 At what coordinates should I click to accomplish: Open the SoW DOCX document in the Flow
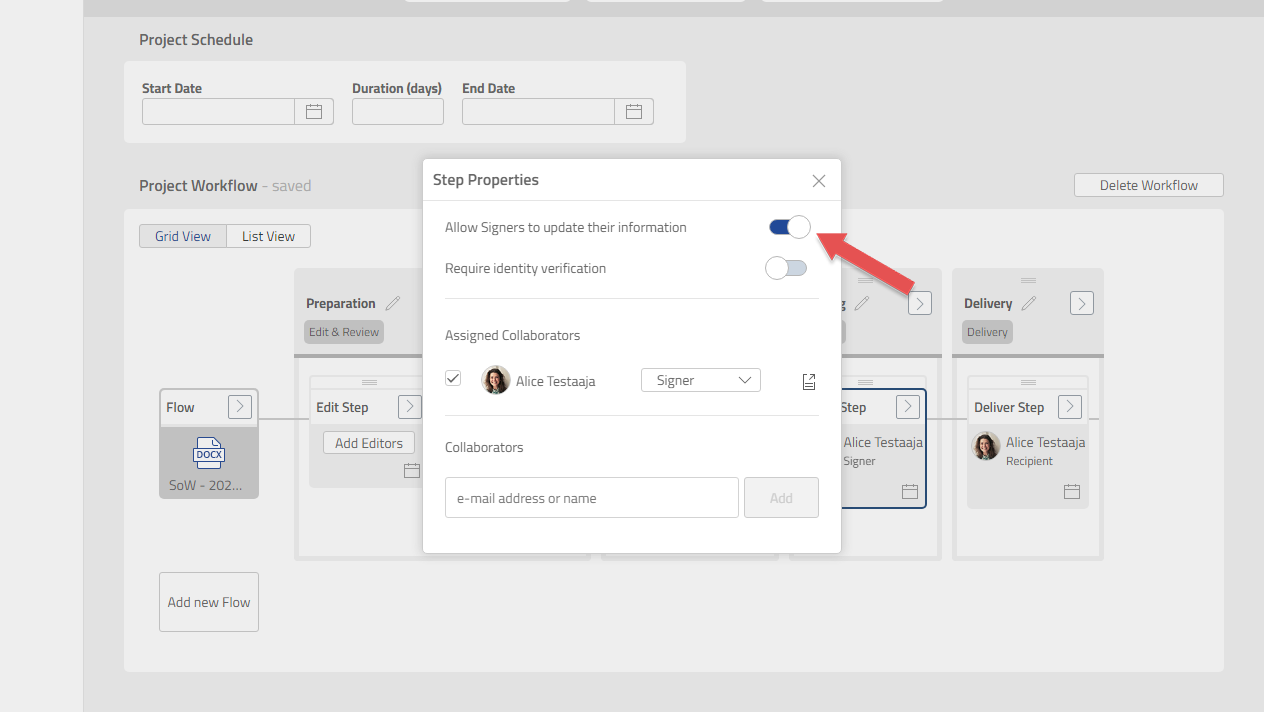209,455
